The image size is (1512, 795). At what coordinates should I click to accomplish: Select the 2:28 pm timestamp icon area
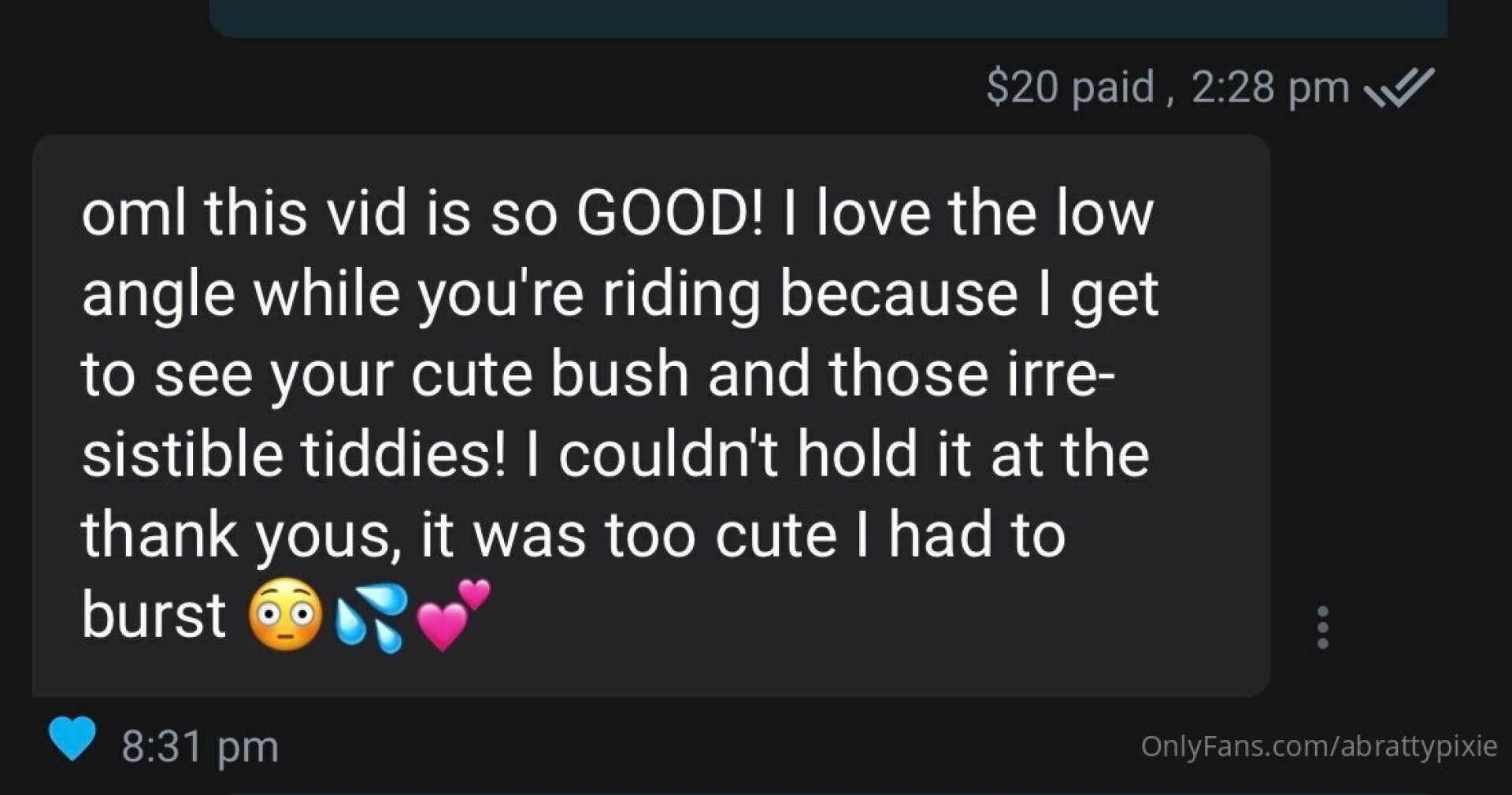coord(1272,88)
